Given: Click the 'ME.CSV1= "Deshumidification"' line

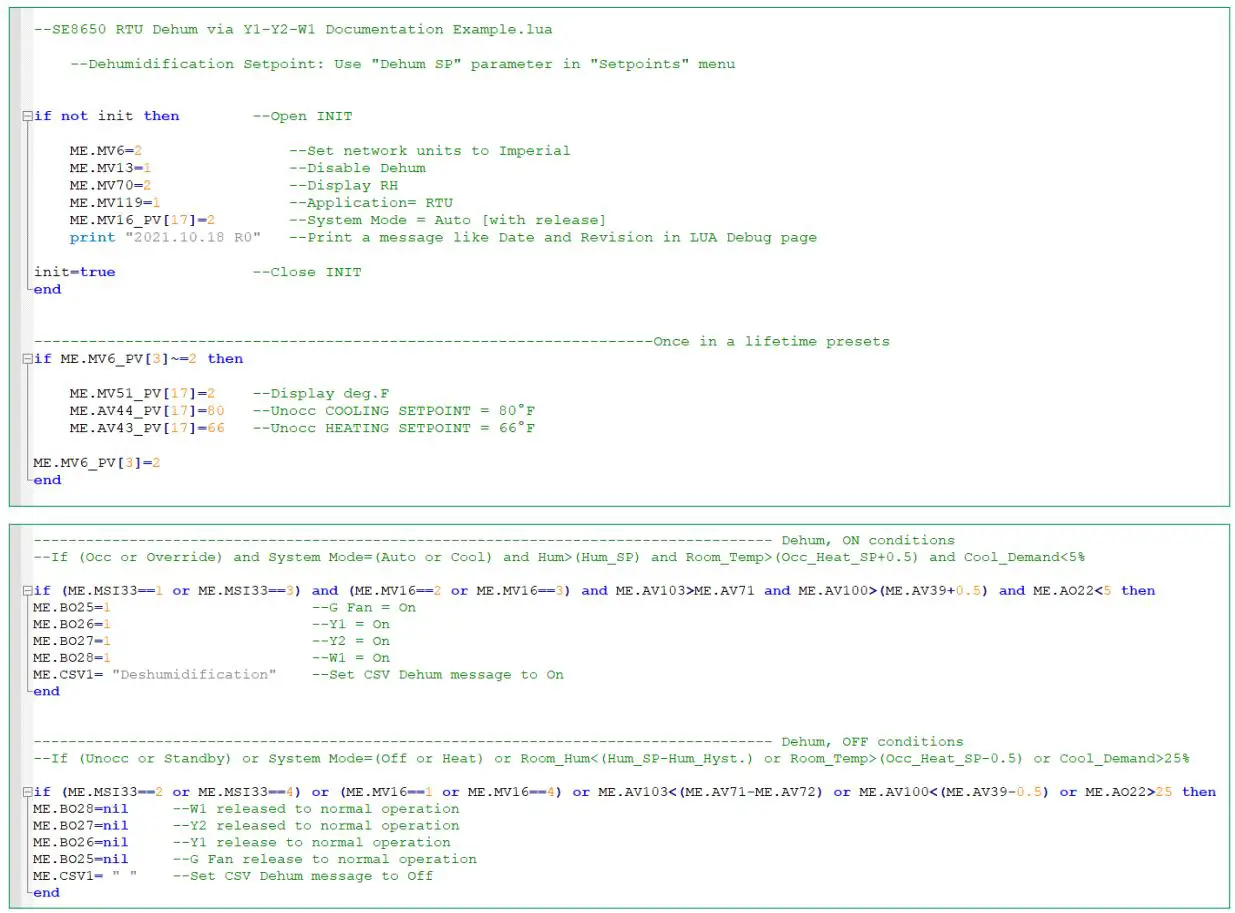Looking at the screenshot, I should [155, 675].
